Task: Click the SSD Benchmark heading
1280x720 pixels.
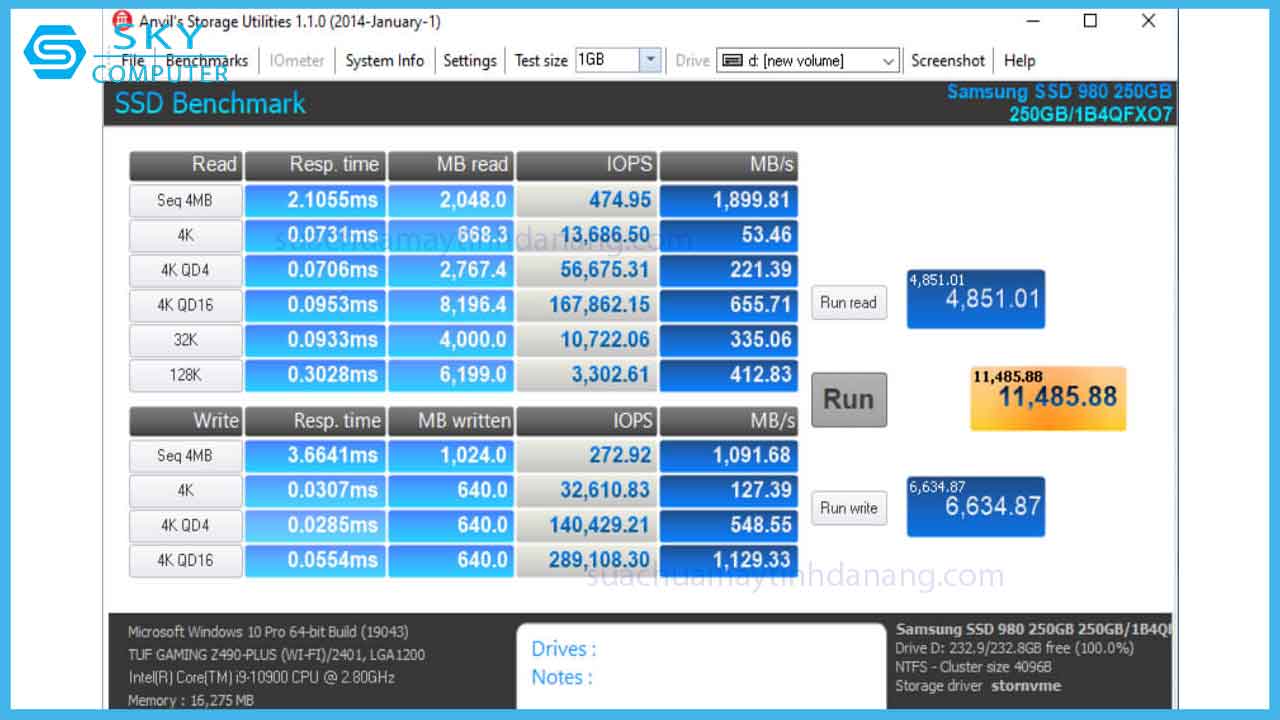Action: (210, 103)
